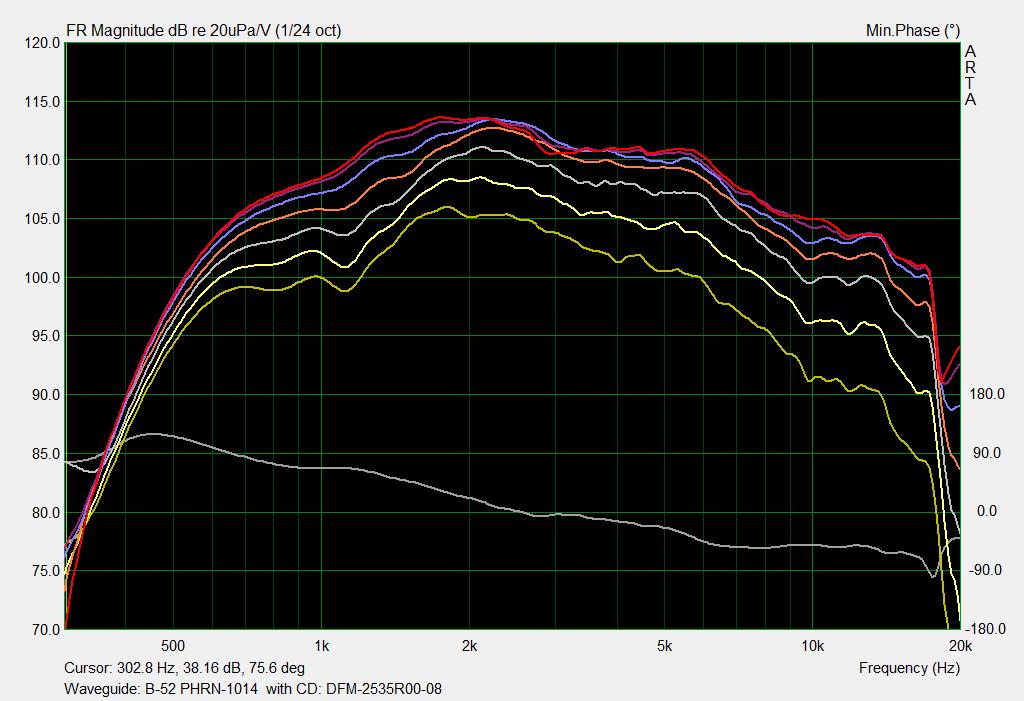Click the 5k frequency axis label
The width and height of the screenshot is (1024, 701).
coord(664,646)
